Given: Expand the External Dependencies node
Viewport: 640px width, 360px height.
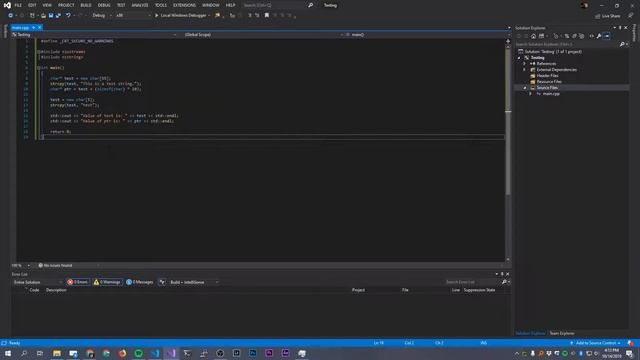Looking at the screenshot, I should pyautogui.click(x=524, y=70).
